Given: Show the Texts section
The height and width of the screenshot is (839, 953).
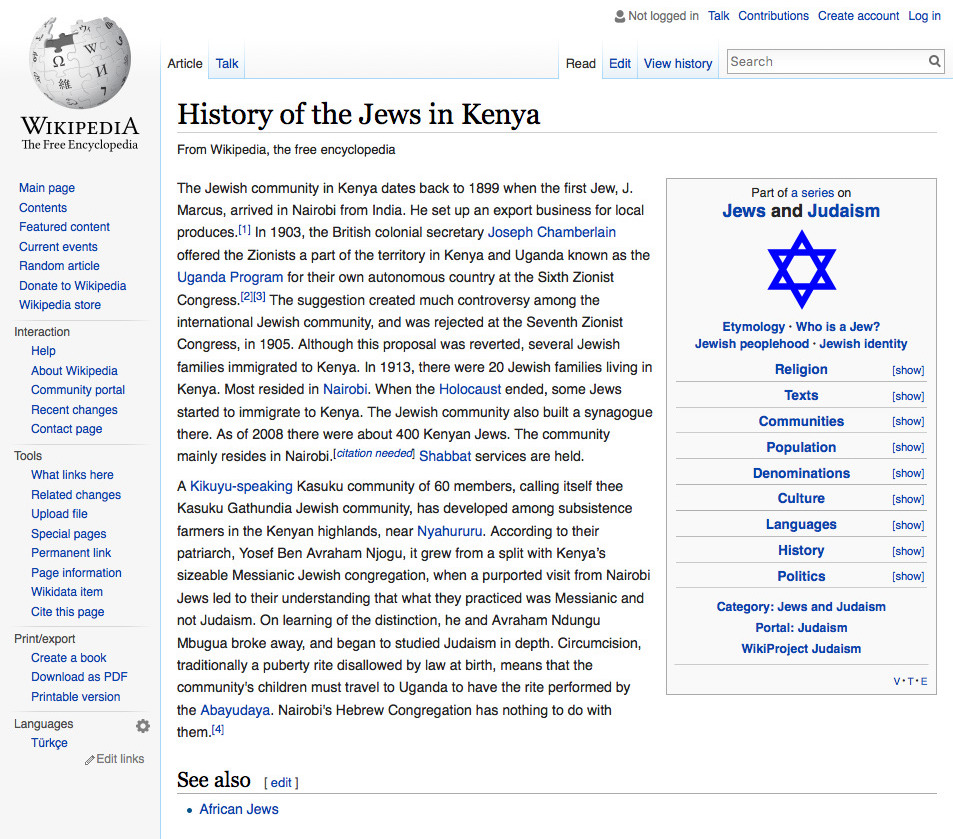Looking at the screenshot, I should 907,396.
